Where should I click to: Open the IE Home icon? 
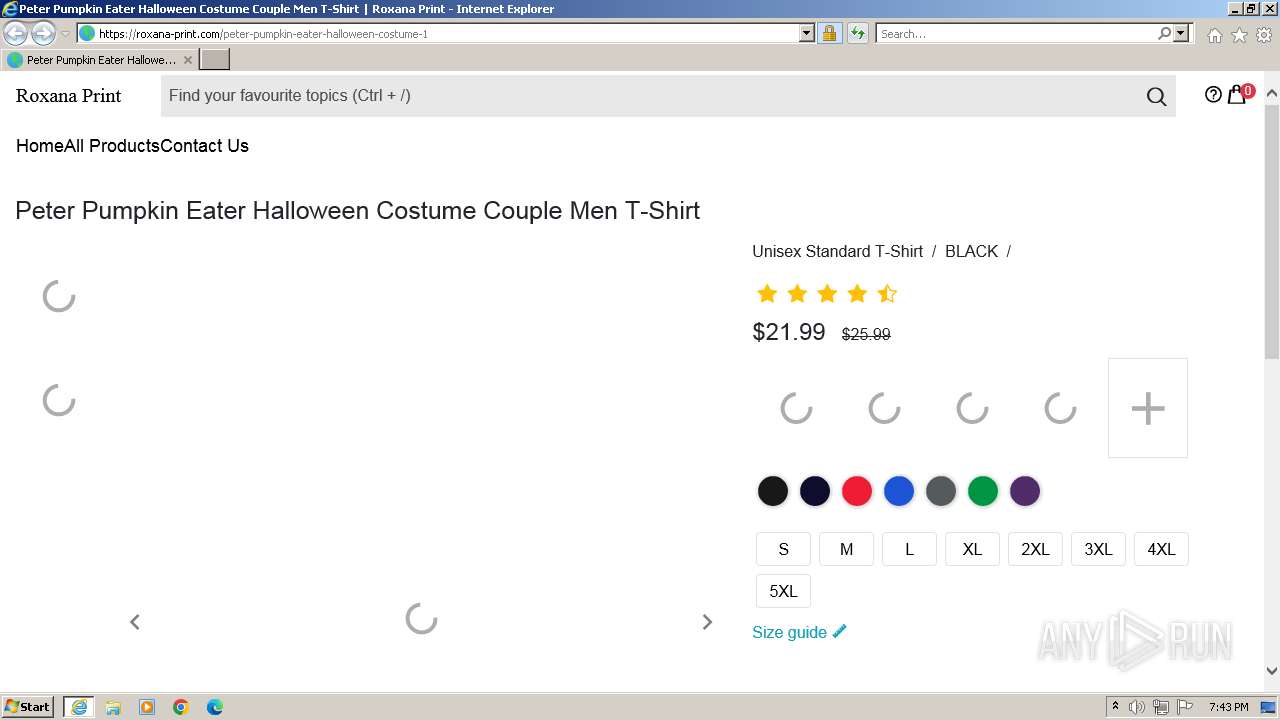[x=1214, y=35]
